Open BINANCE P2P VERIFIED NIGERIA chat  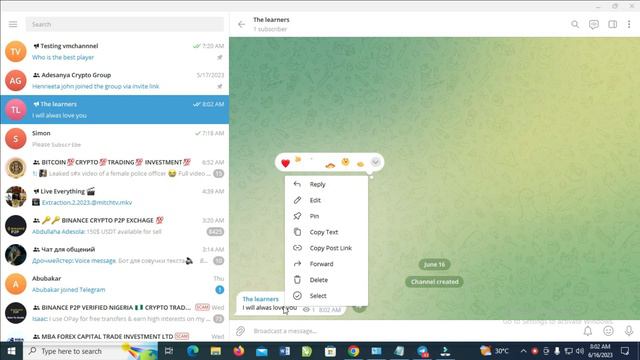(x=115, y=313)
